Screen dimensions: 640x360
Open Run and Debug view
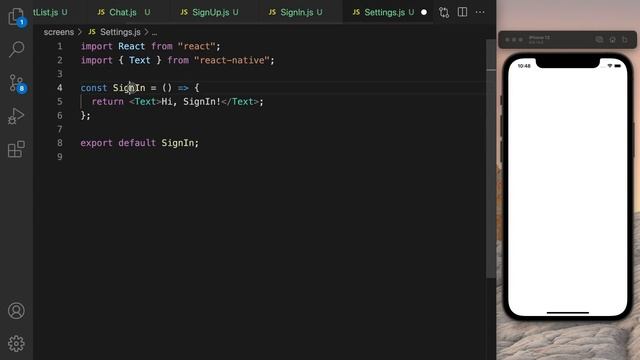click(16, 116)
